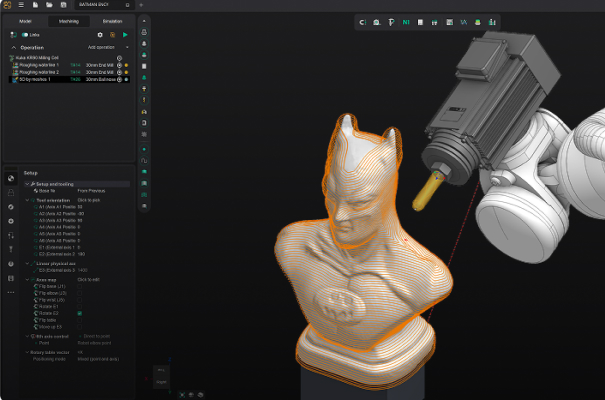Switch to the Model tab
The width and height of the screenshot is (605, 400).
tap(26, 21)
